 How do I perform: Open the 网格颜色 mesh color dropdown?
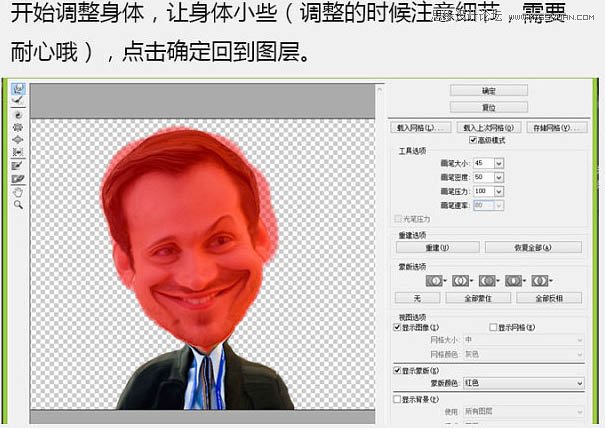(x=524, y=354)
